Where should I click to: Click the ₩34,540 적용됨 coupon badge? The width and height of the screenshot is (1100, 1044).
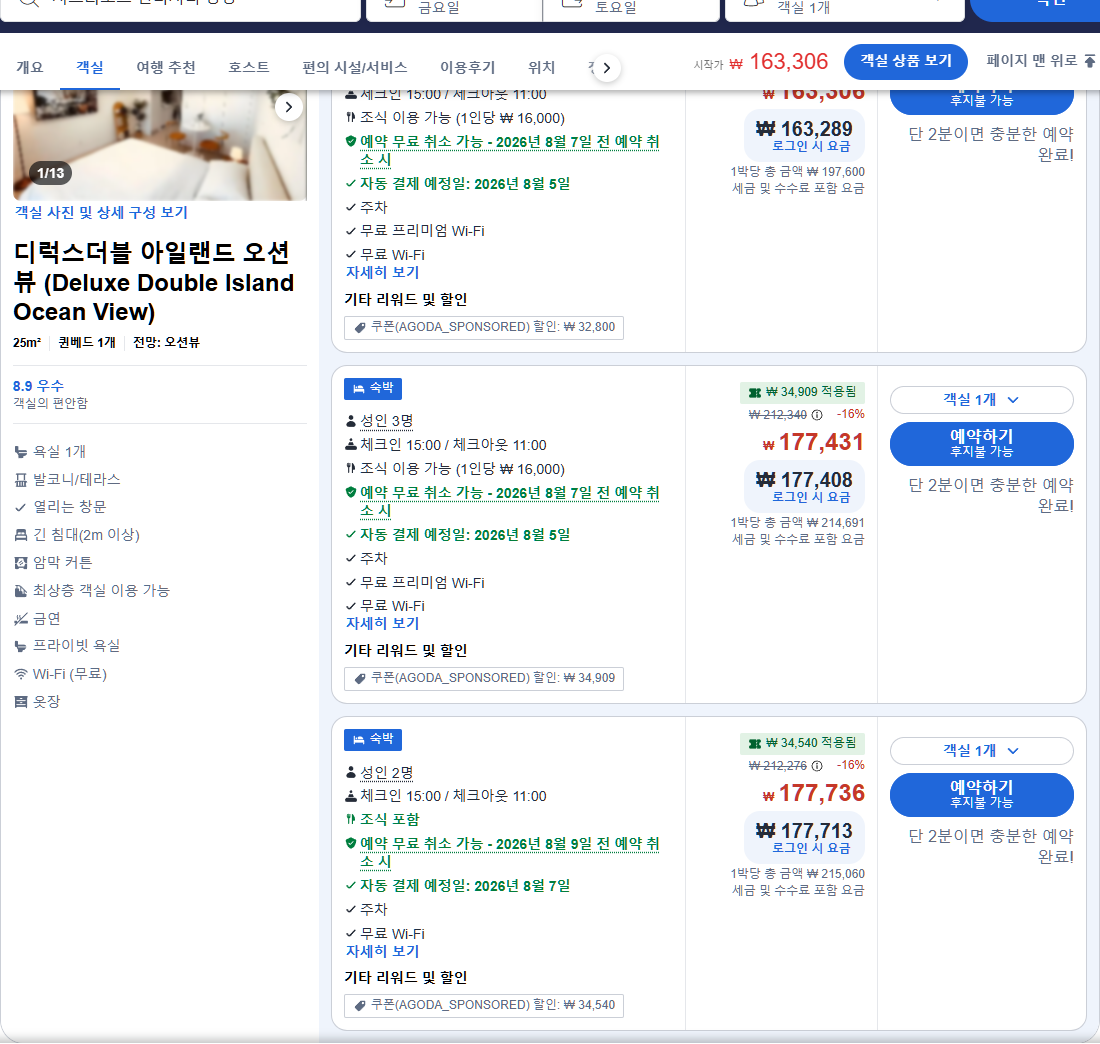pos(803,743)
